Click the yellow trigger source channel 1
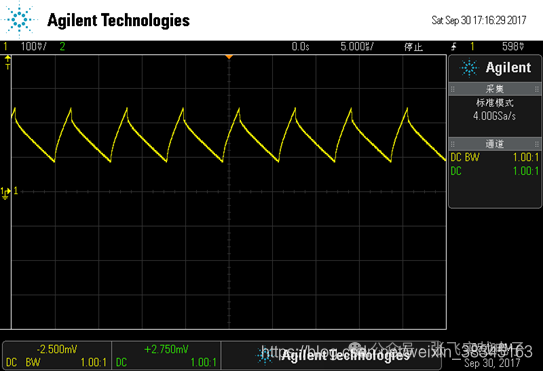The width and height of the screenshot is (543, 371). 472,46
